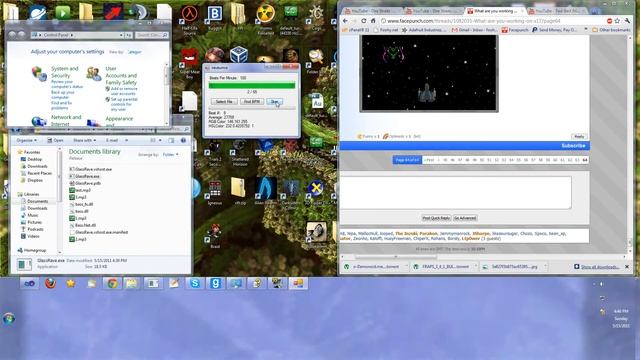Viewport: 640px width, 360px height.
Task: Open Explorer change view dropdown arrow
Action: pos(160,140)
